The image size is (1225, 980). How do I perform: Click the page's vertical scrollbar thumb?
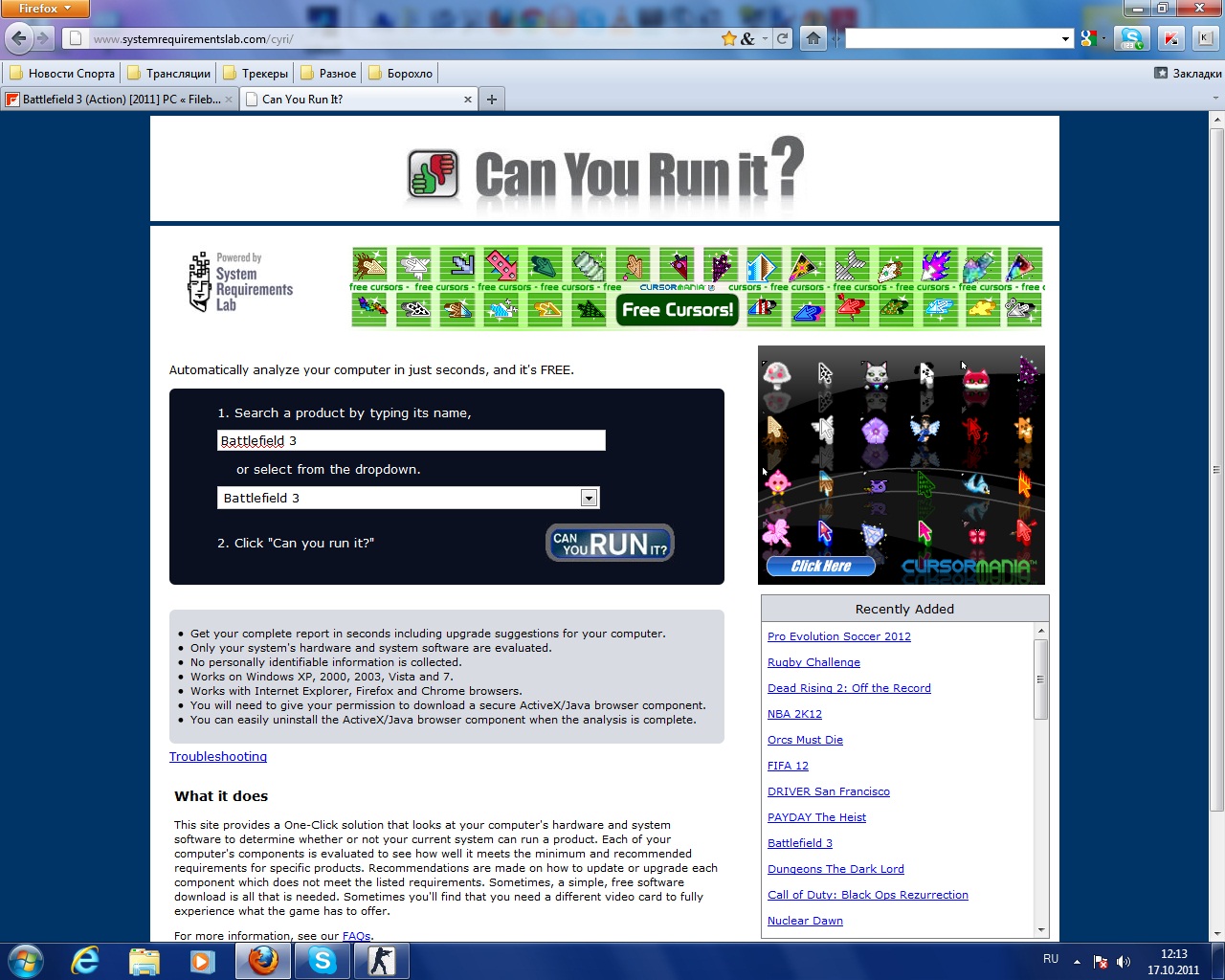[x=1216, y=469]
